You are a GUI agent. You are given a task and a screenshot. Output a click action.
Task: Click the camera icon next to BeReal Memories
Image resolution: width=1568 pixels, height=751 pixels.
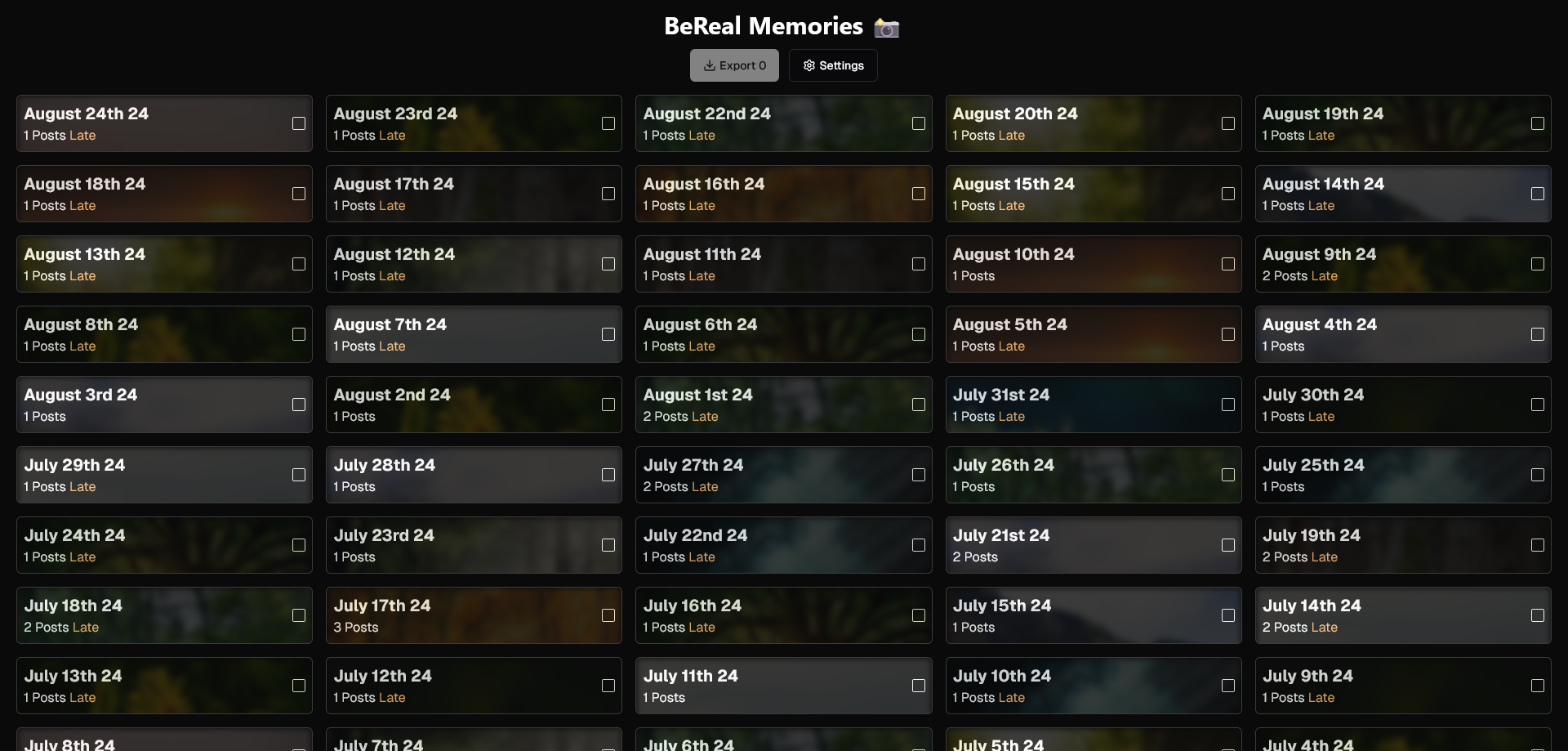(x=887, y=27)
